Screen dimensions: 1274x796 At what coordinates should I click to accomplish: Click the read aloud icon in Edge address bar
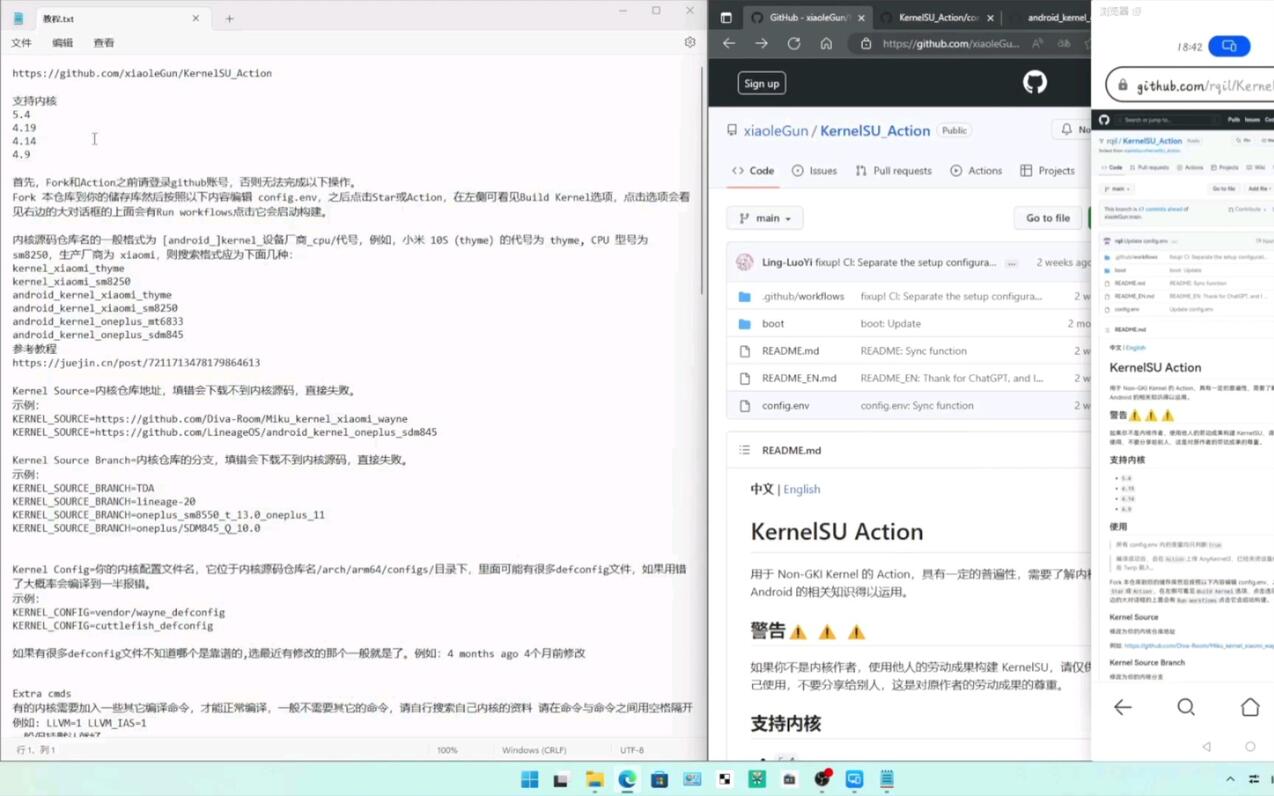coord(1037,43)
